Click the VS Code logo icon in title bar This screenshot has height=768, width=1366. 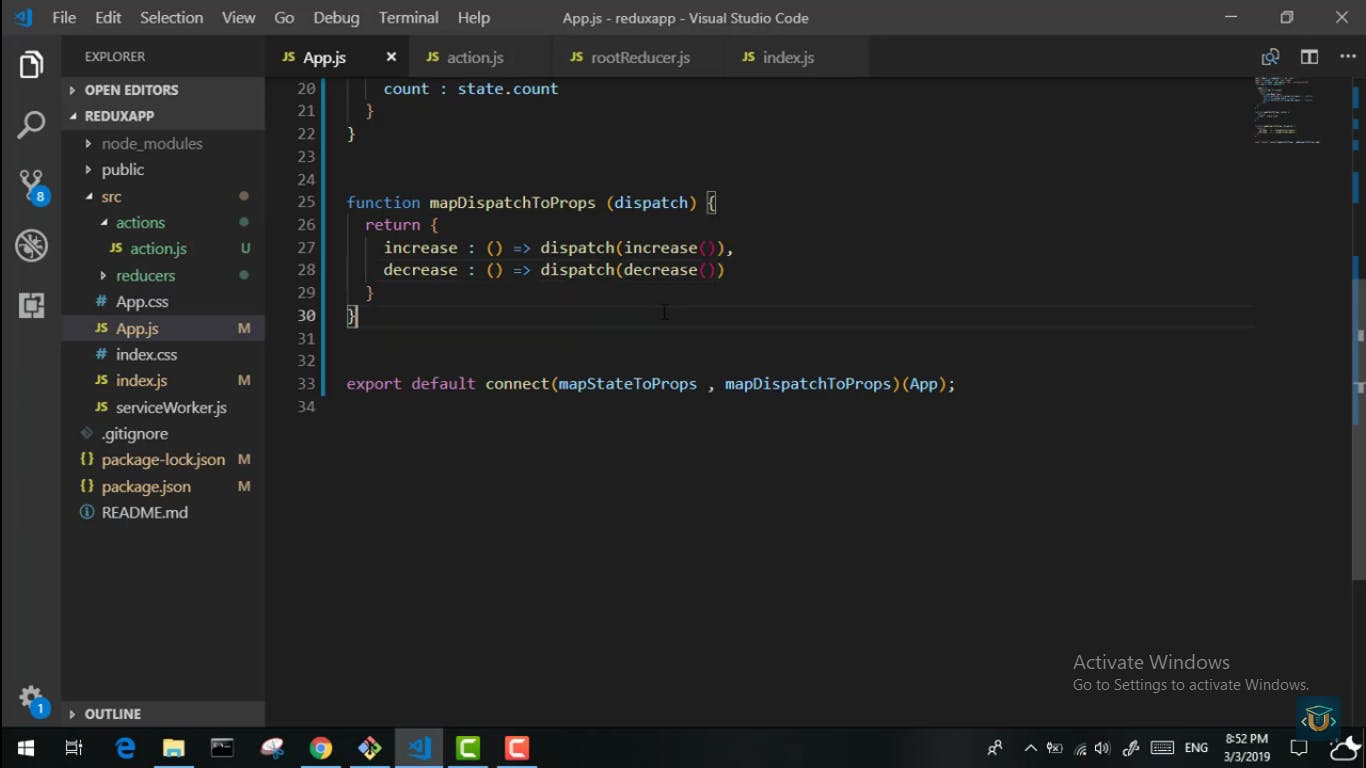coord(23,18)
